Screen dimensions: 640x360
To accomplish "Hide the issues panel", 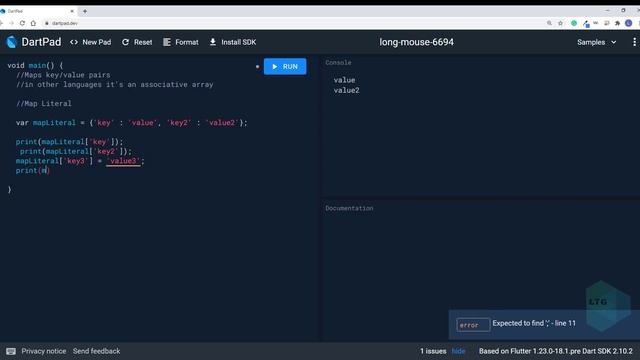I will [x=458, y=351].
